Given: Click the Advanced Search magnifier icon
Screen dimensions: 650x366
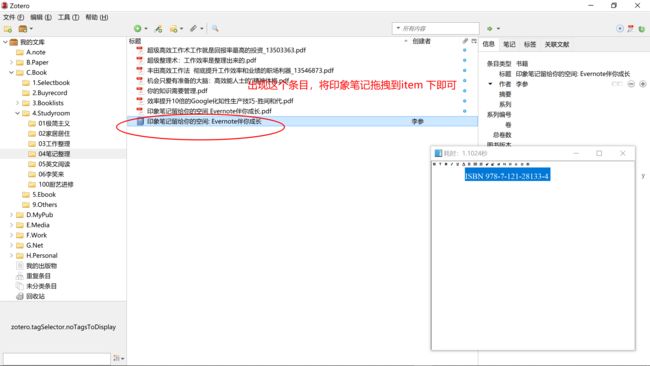Looking at the screenshot, I should [215, 28].
